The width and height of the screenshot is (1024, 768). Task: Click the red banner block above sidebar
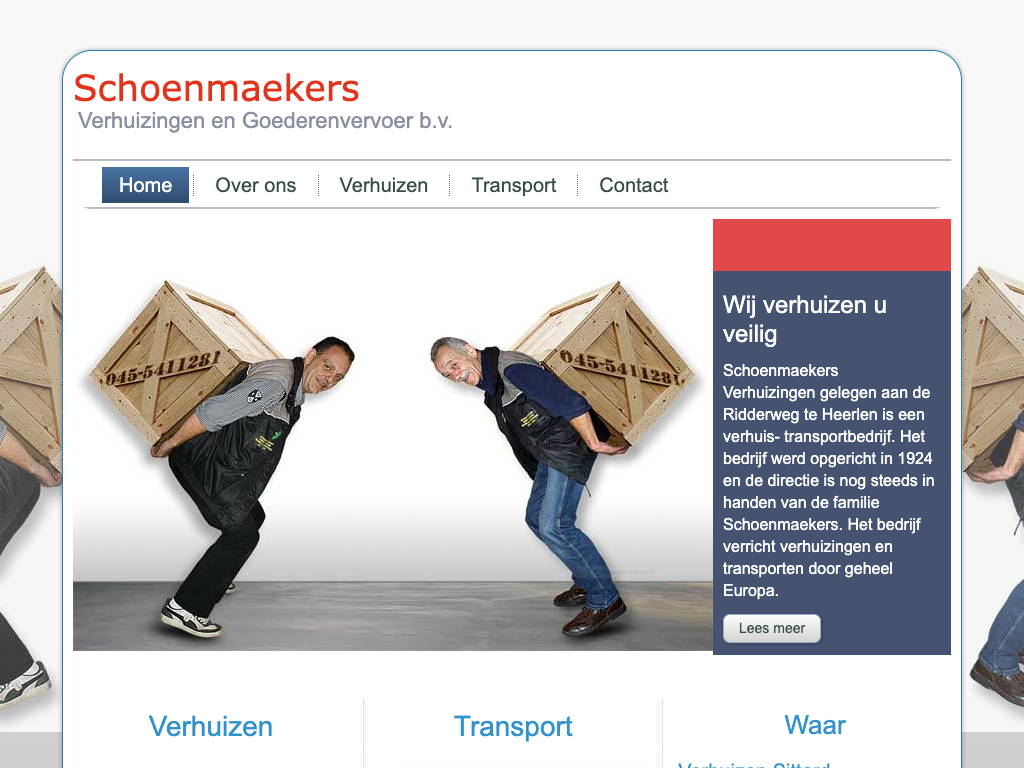[x=831, y=245]
